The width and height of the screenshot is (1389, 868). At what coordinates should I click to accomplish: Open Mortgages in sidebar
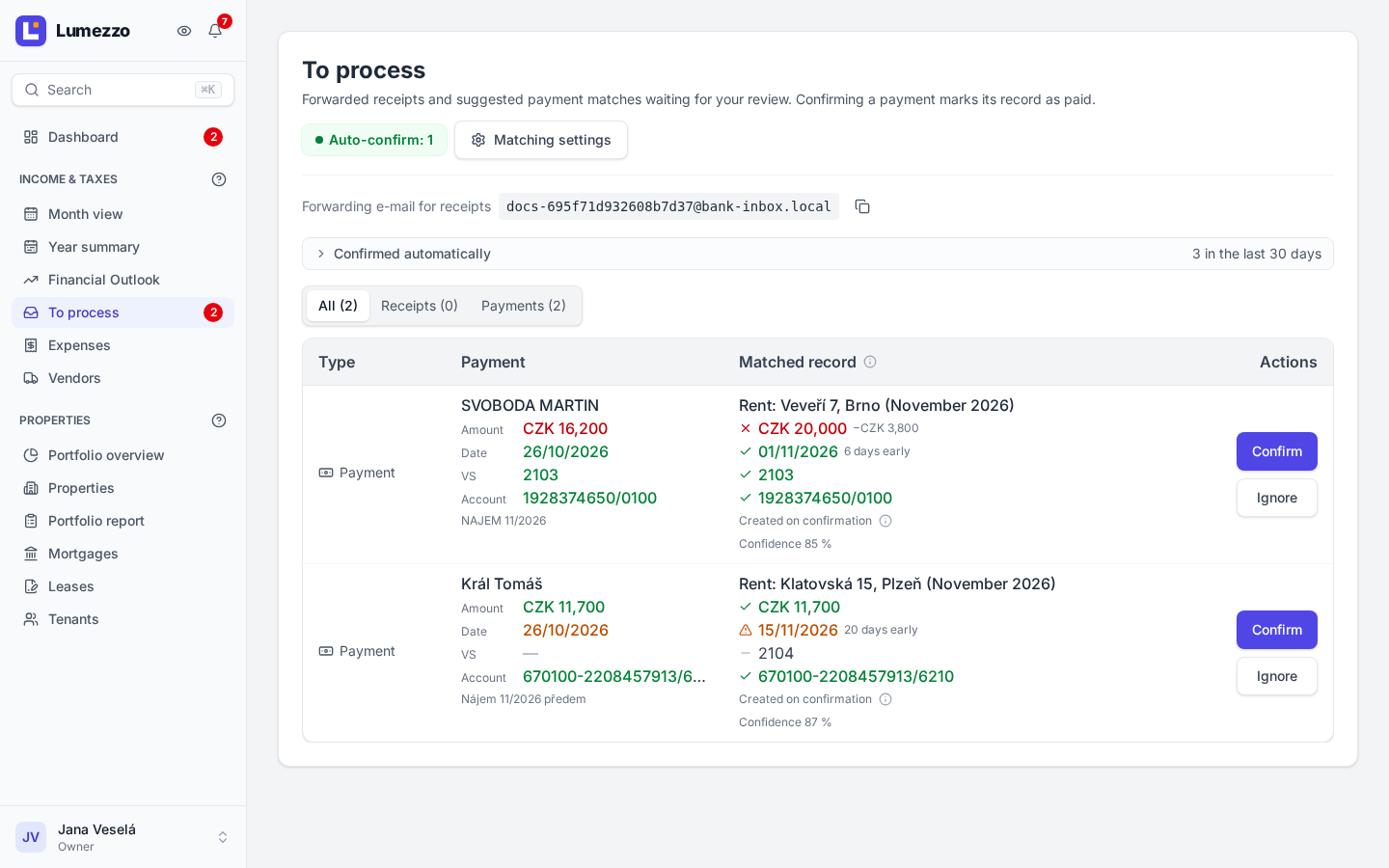click(123, 554)
